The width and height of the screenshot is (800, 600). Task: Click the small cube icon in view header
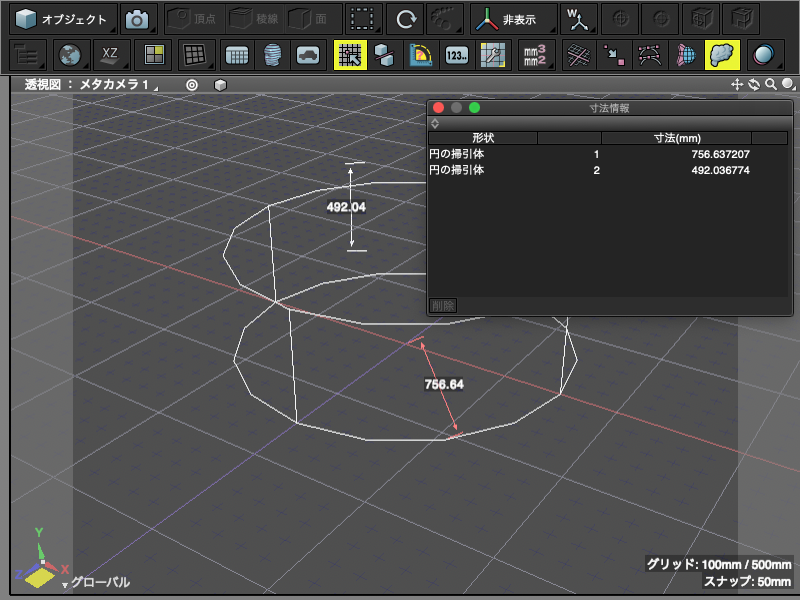(x=220, y=85)
